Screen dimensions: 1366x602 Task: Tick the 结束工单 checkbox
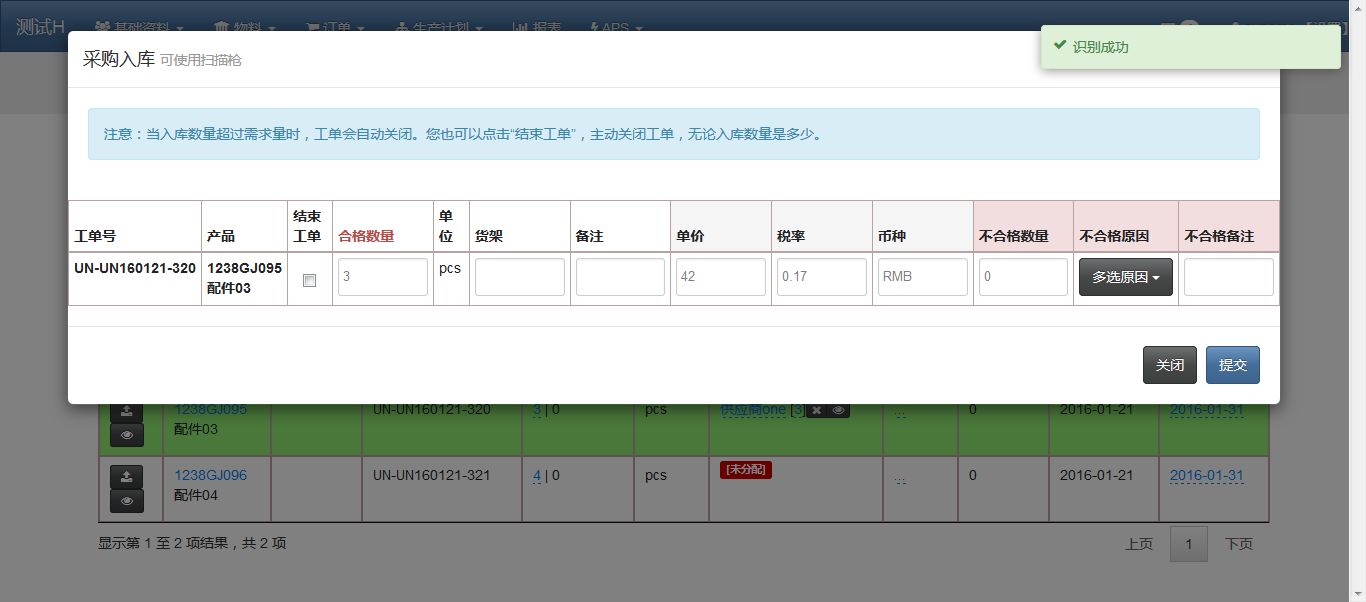pyautogui.click(x=309, y=280)
